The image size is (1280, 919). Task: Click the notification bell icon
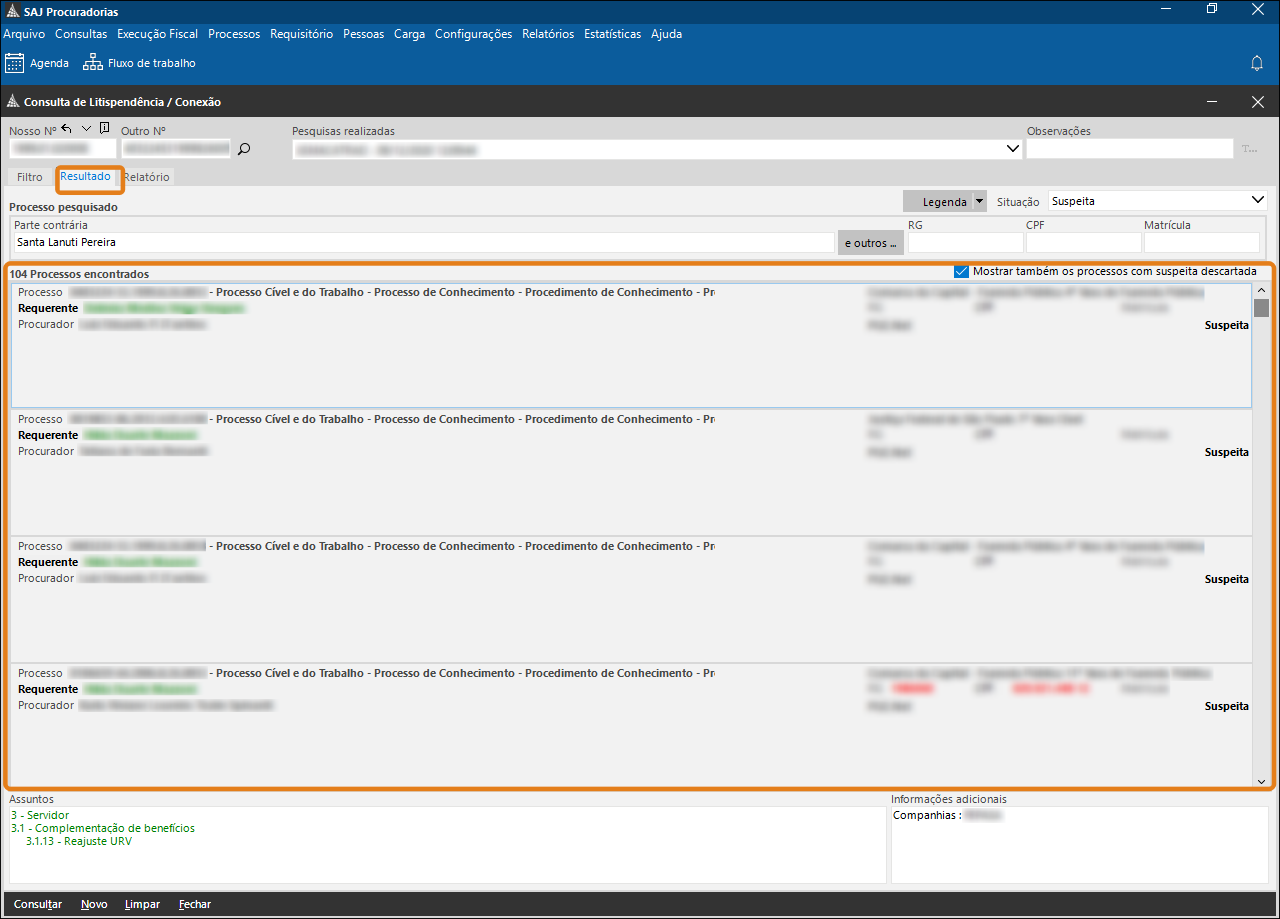click(x=1257, y=63)
